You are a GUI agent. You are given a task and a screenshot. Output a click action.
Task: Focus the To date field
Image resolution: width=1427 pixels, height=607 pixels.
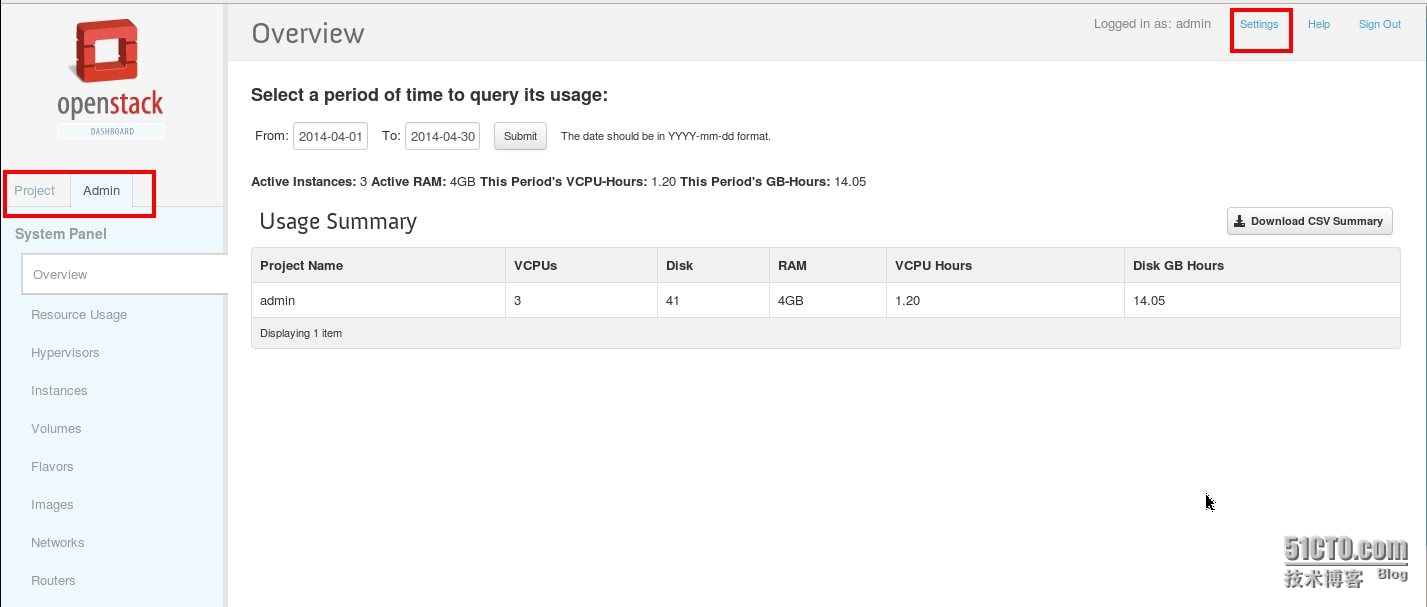pyautogui.click(x=442, y=136)
